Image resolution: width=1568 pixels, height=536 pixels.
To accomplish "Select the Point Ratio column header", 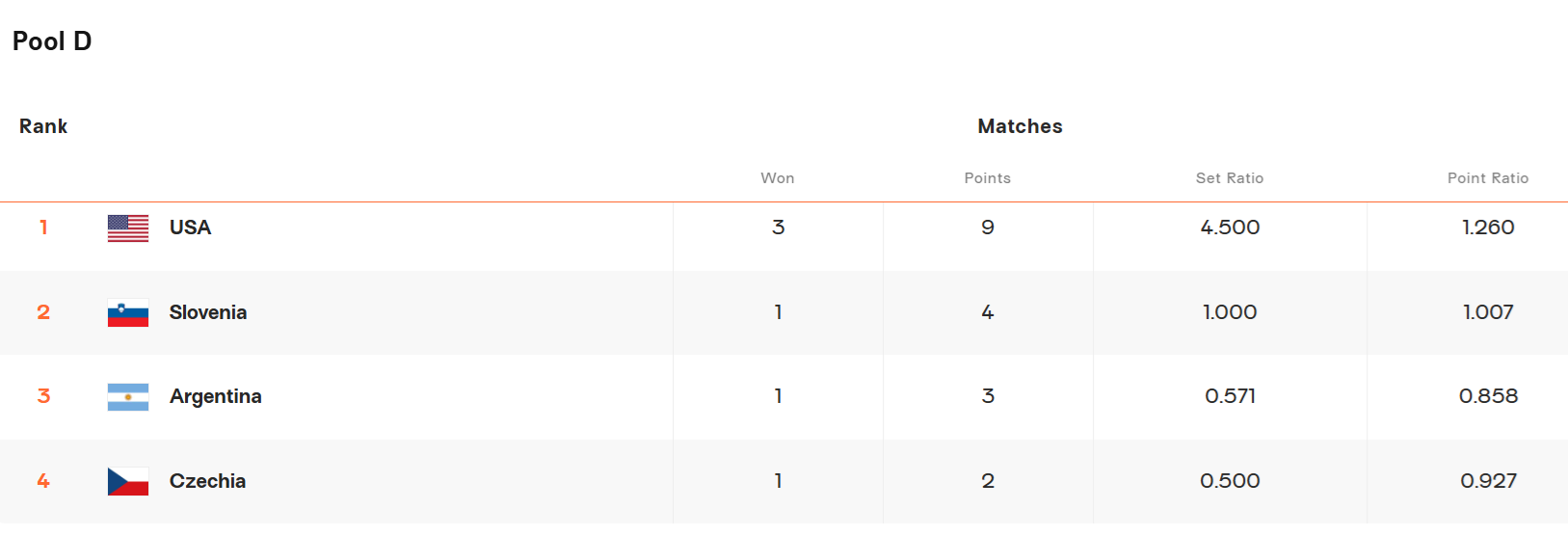I will tap(1488, 178).
